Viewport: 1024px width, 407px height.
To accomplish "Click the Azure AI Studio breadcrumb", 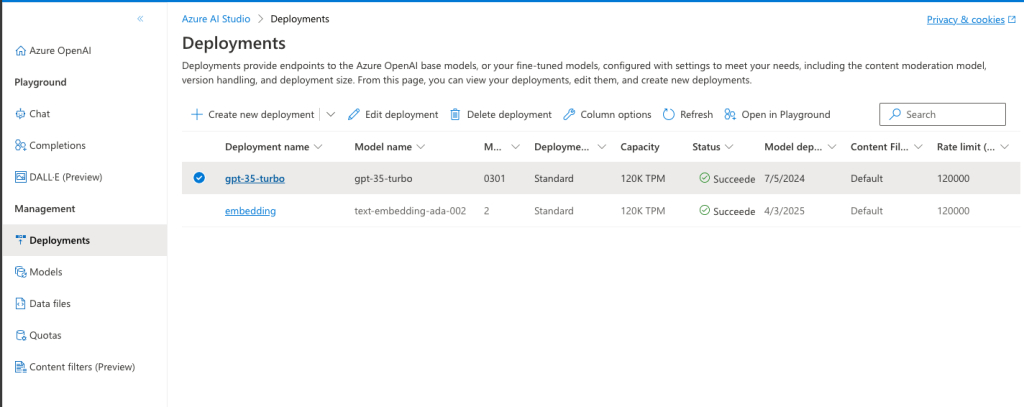I will 215,19.
